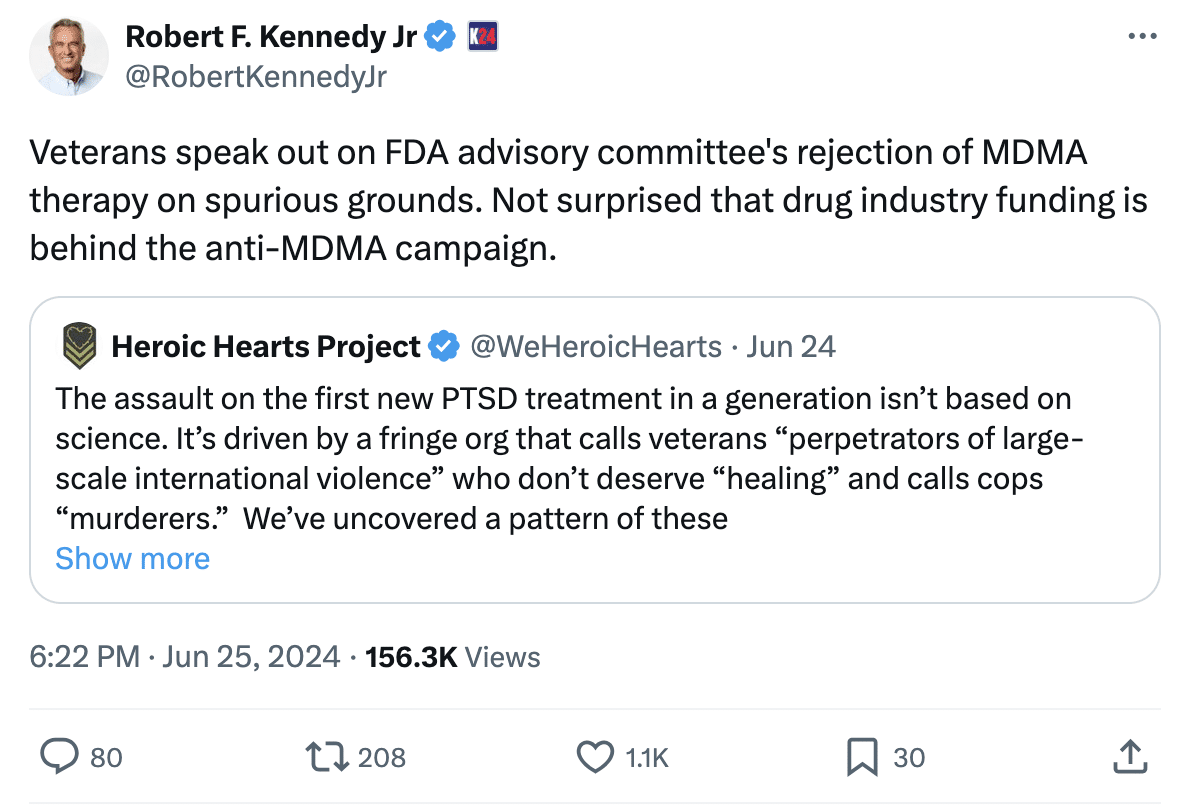Open the quoted tweet about PTSD treatment
Viewport: 1188px width, 806px height.
[x=594, y=460]
